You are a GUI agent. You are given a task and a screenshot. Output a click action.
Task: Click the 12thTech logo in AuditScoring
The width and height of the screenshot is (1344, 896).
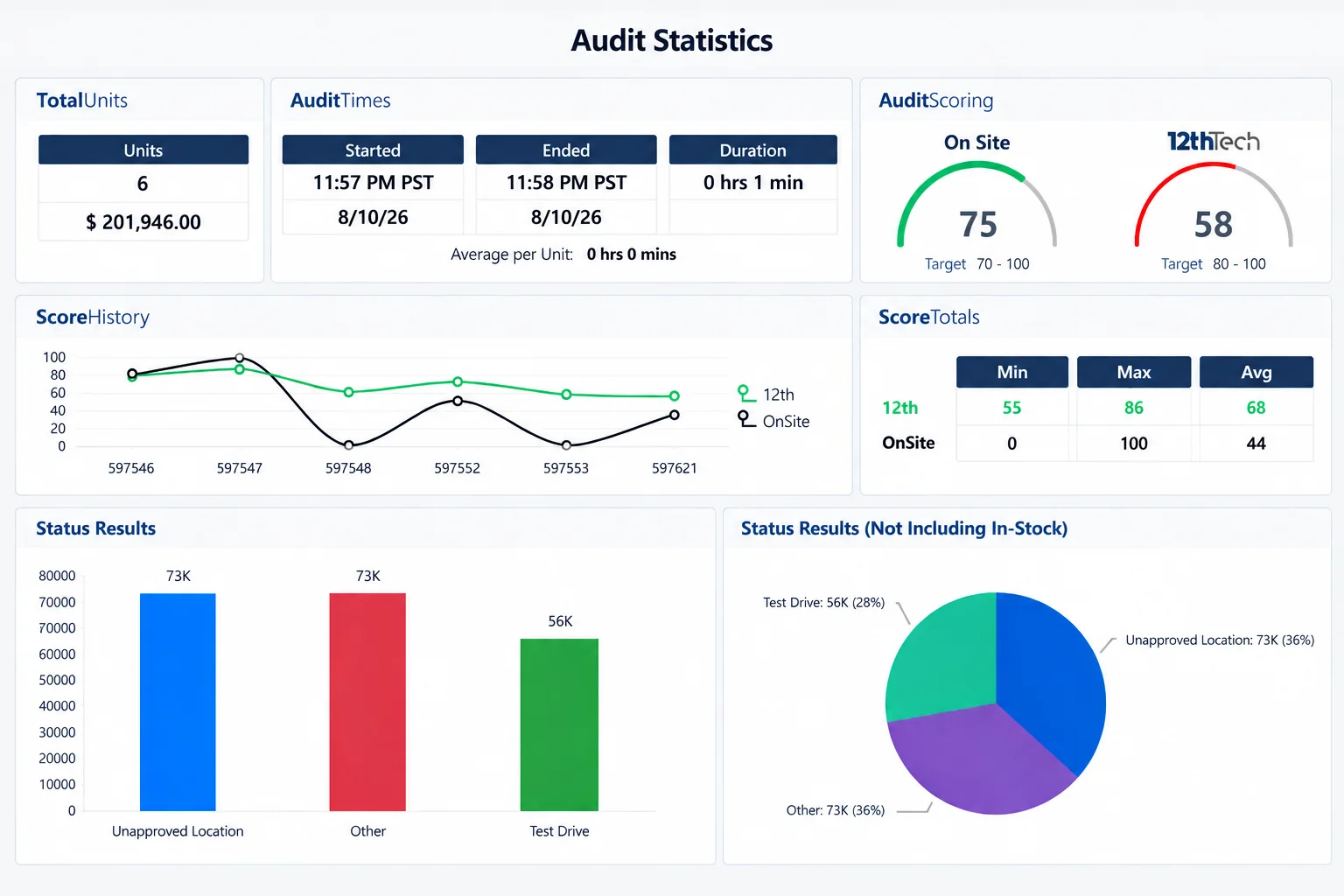[1214, 142]
